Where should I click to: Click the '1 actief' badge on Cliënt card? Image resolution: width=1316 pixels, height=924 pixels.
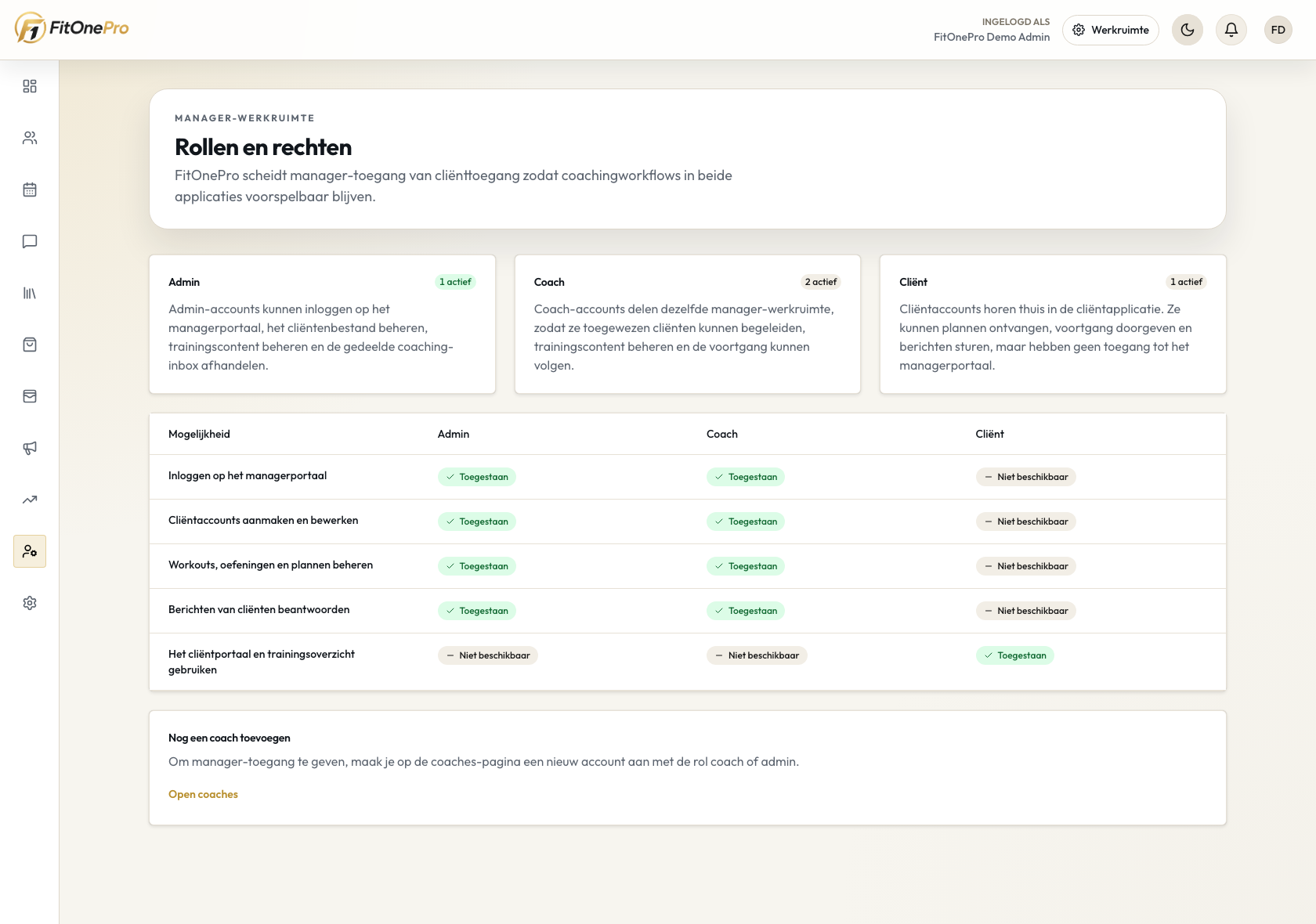1186,282
